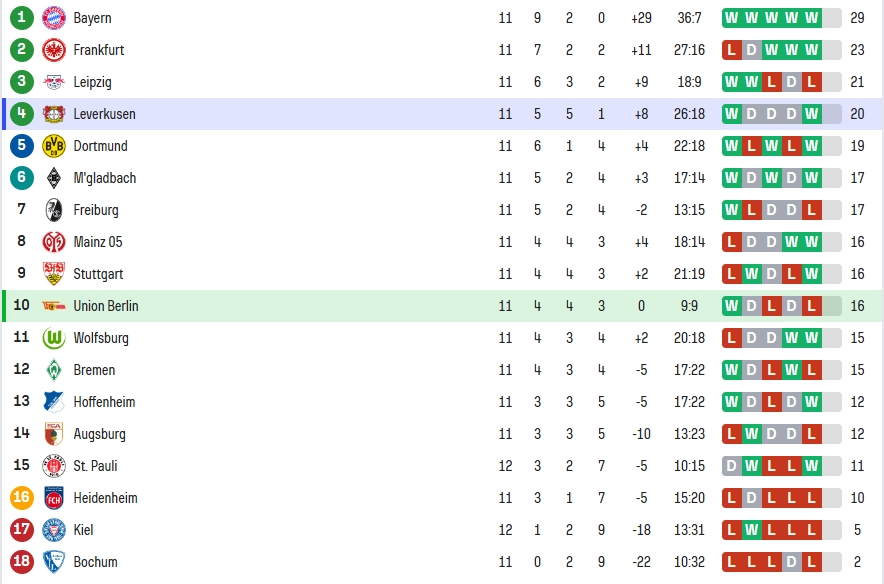Click St. Pauli's grey D form badge
Screen dimensions: 884x584
tap(732, 466)
